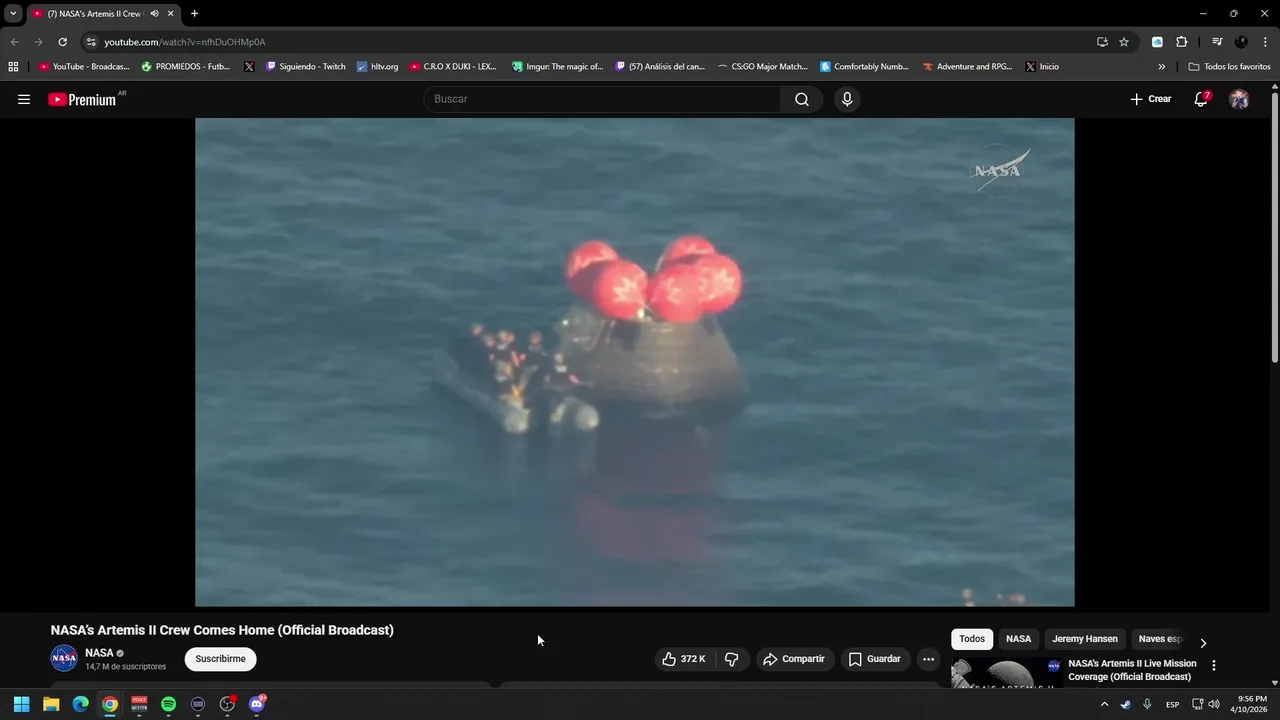The height and width of the screenshot is (720, 1280).
Task: Launch Spotify from taskbar
Action: 168,704
